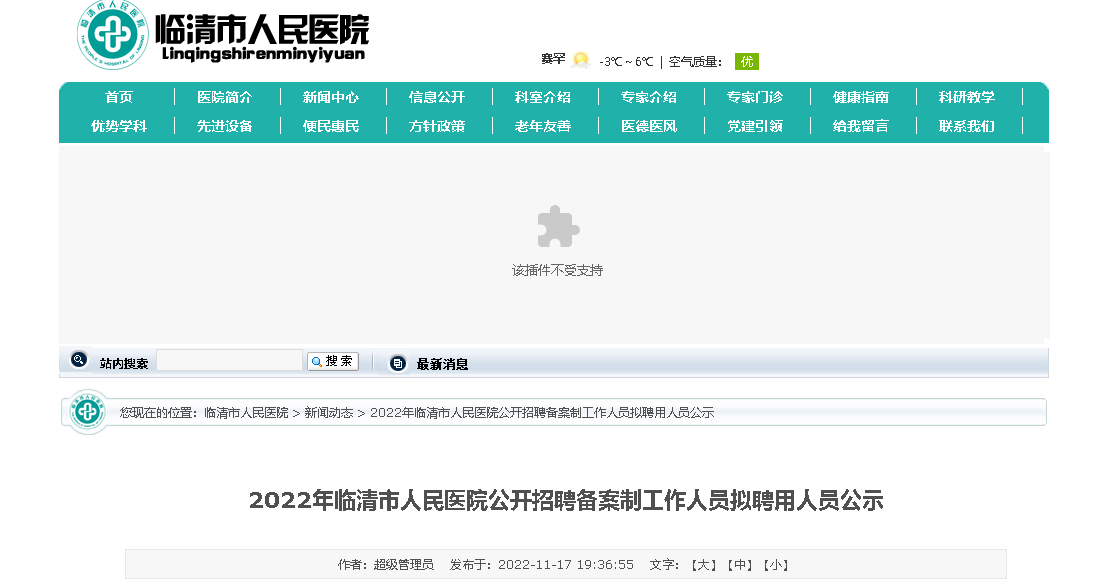1108x585 pixels.
Task: Click the 新闻动态 breadcrumb link
Action: pos(328,413)
